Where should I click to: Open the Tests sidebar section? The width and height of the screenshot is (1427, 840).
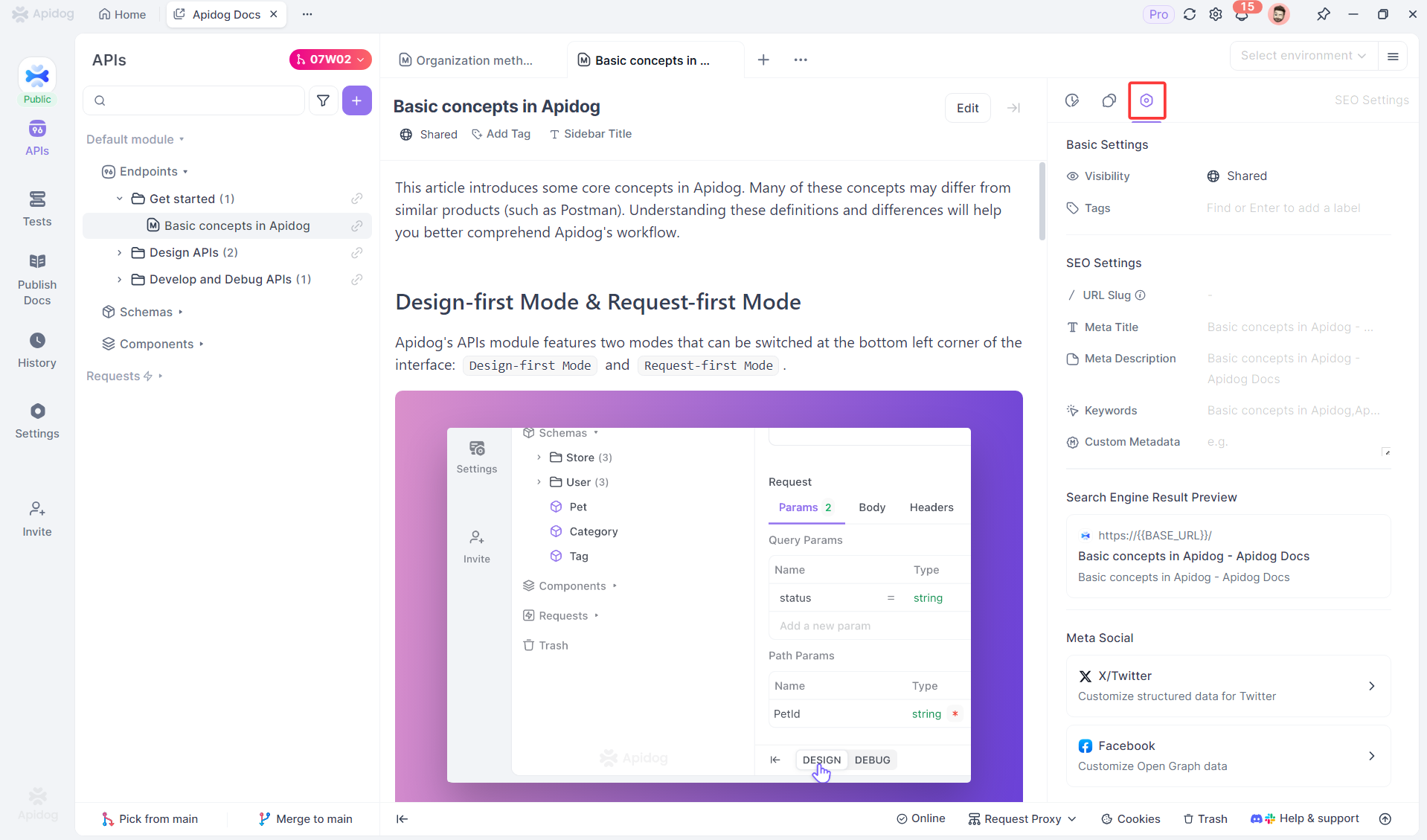coord(37,208)
